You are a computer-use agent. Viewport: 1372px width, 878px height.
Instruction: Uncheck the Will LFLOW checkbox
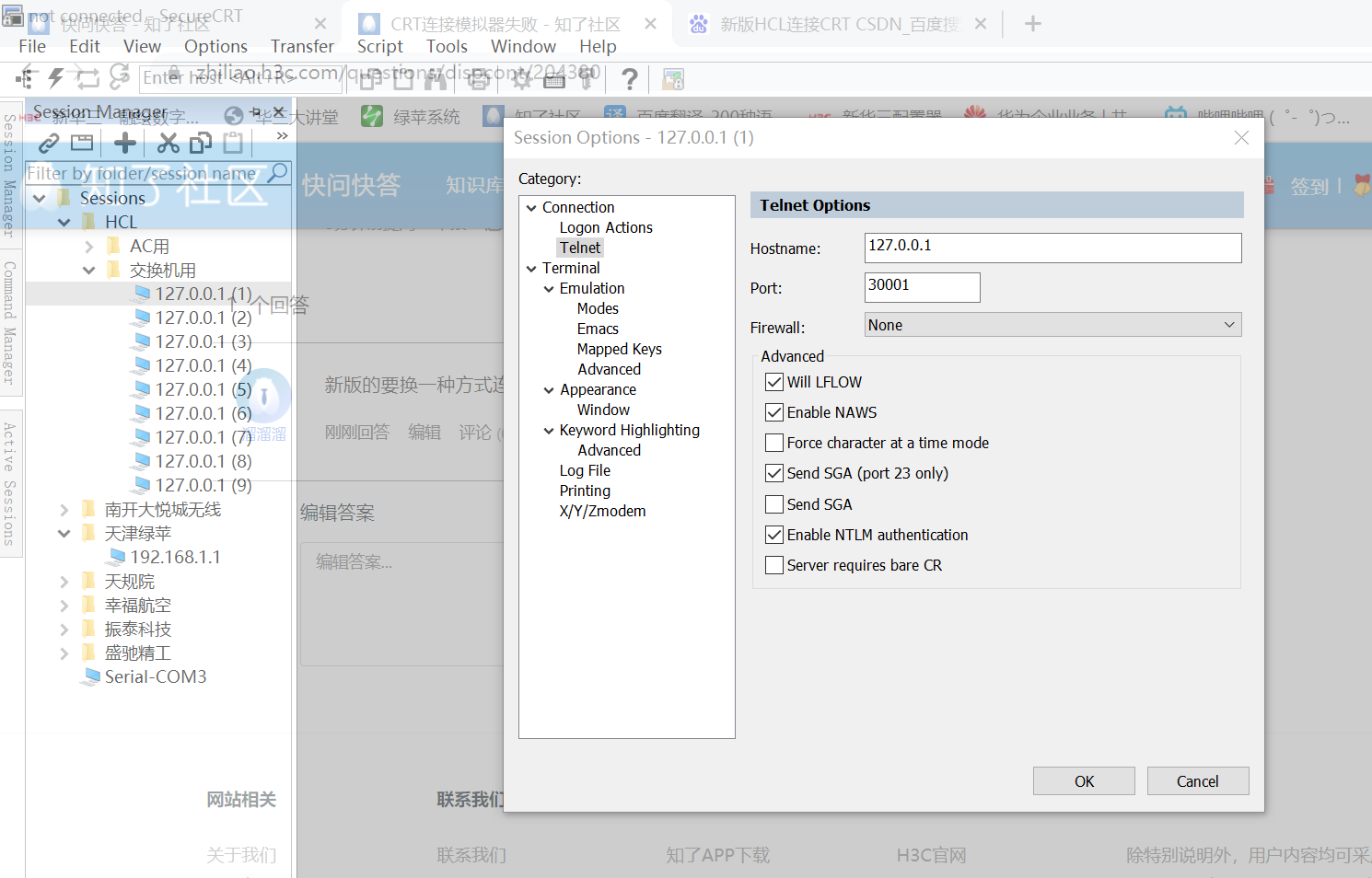pyautogui.click(x=774, y=382)
